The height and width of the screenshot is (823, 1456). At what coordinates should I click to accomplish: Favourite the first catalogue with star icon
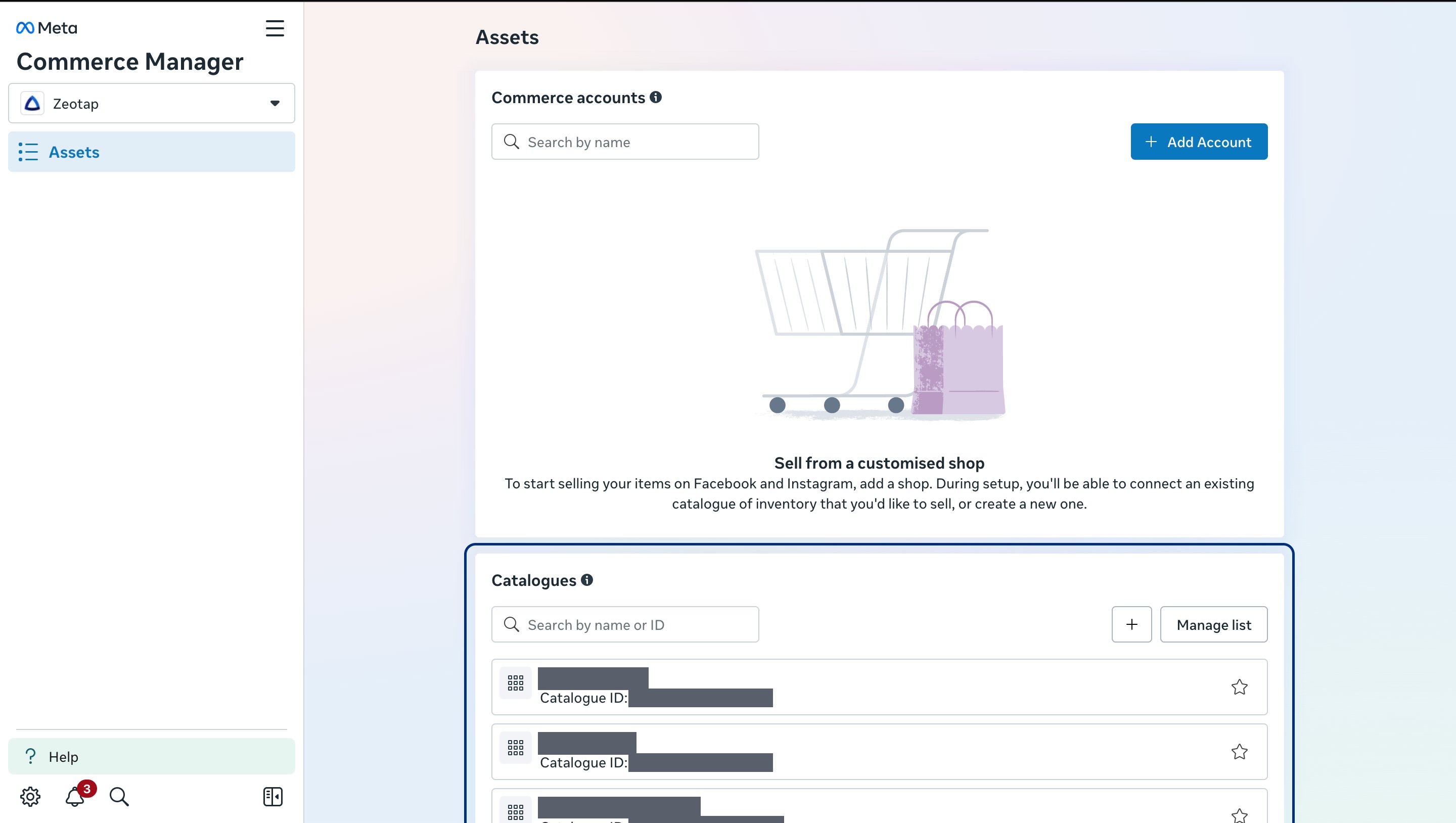coord(1240,687)
